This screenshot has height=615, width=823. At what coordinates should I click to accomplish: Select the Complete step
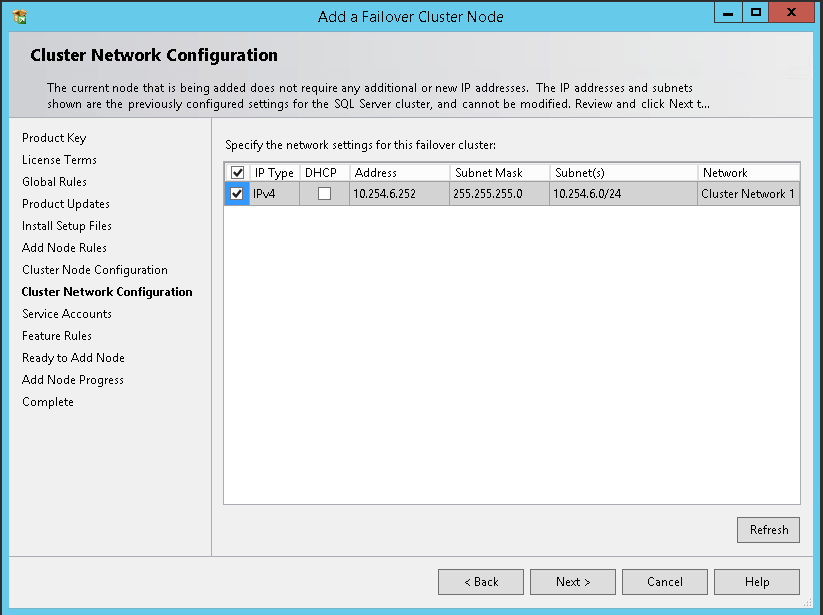coord(48,402)
